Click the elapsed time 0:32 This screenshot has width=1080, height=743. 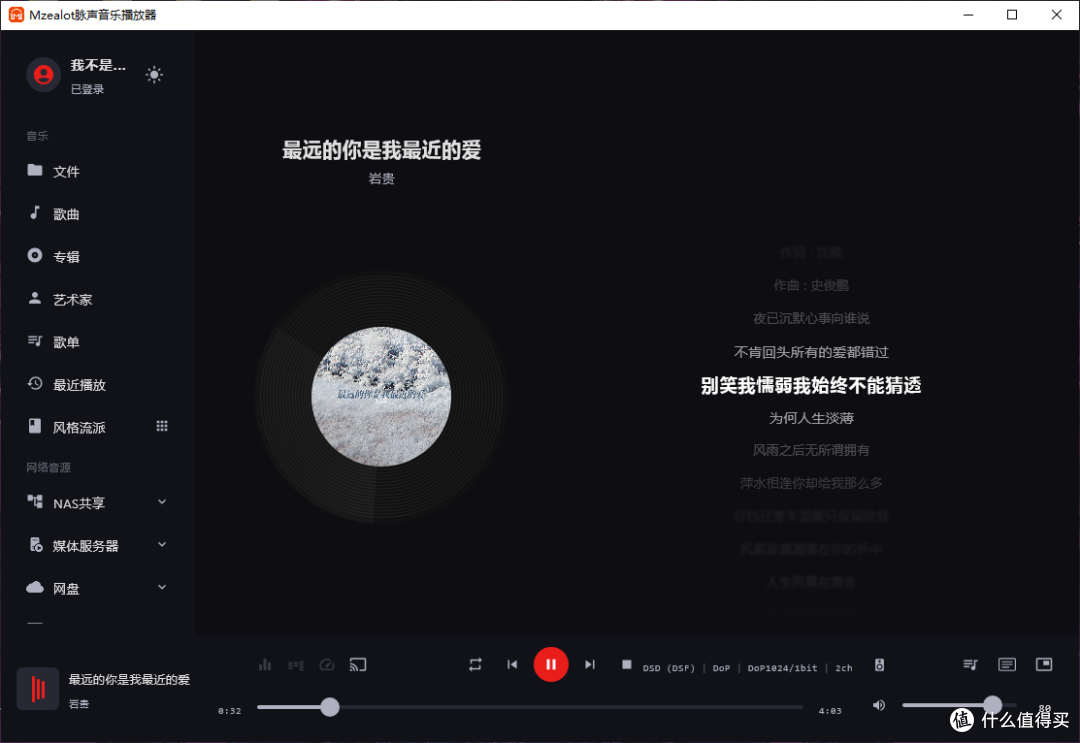229,711
